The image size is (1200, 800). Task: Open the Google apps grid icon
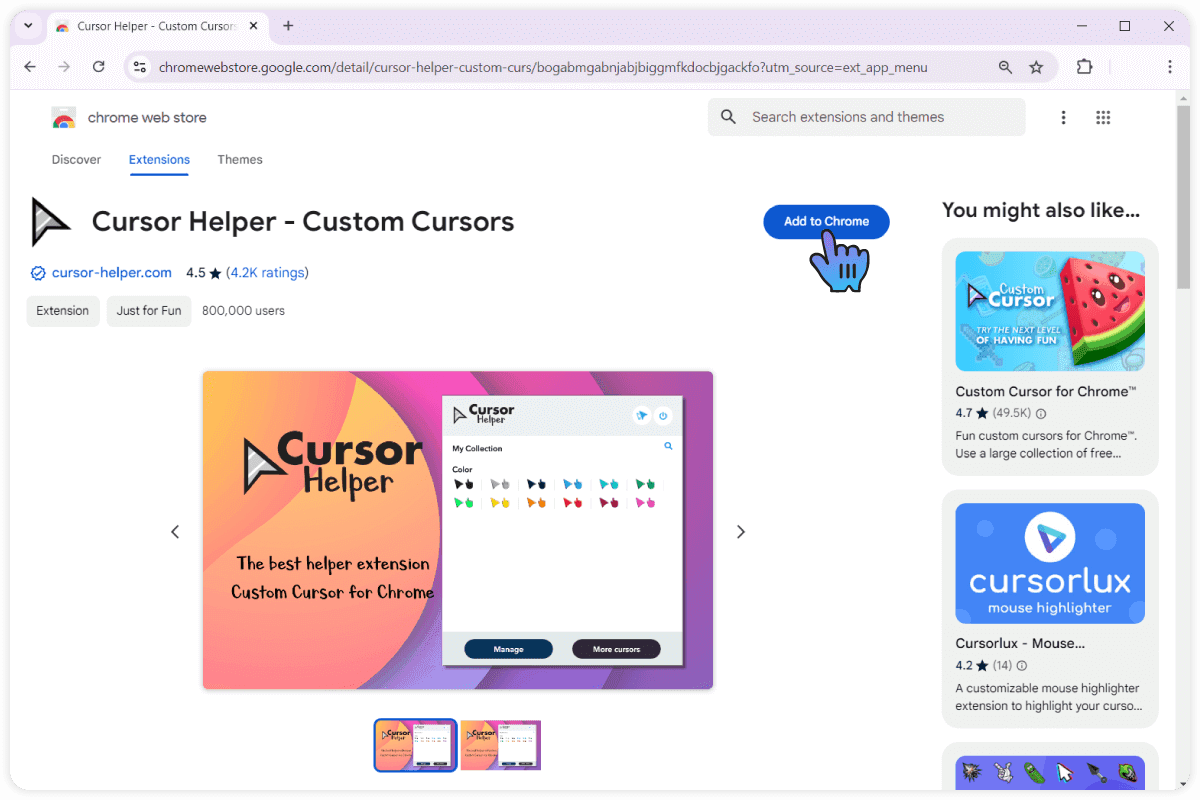(1103, 118)
